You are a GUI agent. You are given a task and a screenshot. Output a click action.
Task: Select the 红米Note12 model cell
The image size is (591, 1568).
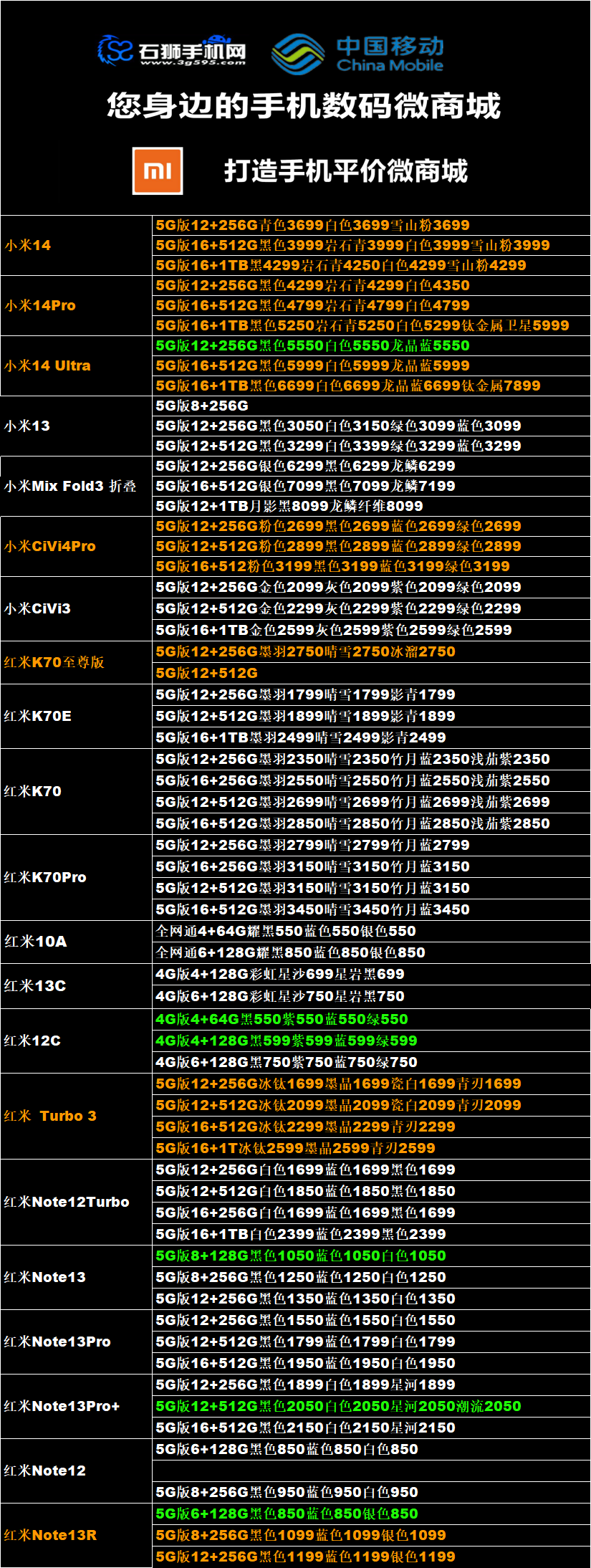coord(77,1471)
